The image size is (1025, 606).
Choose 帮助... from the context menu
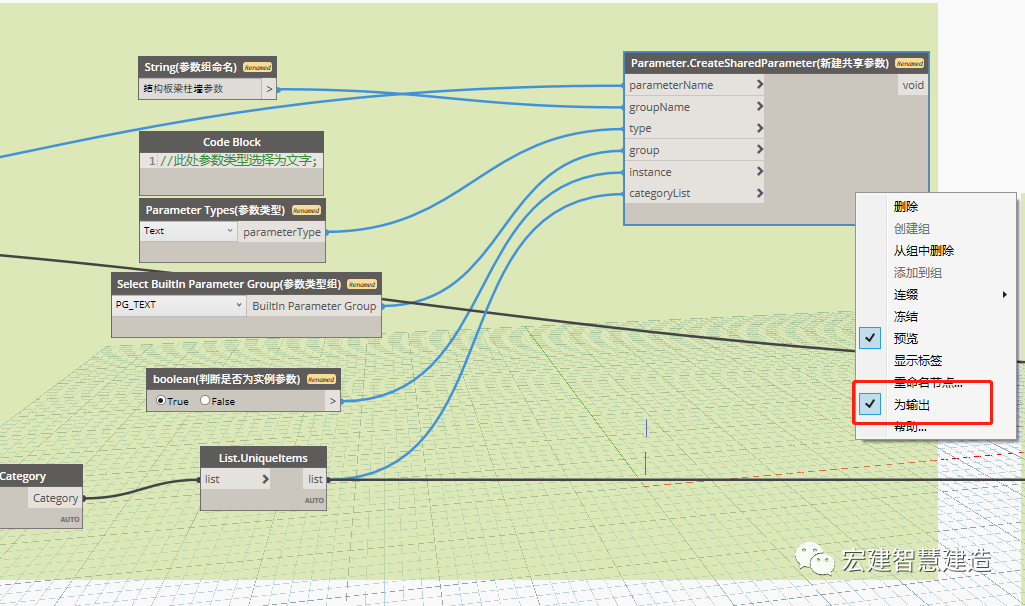pyautogui.click(x=910, y=428)
